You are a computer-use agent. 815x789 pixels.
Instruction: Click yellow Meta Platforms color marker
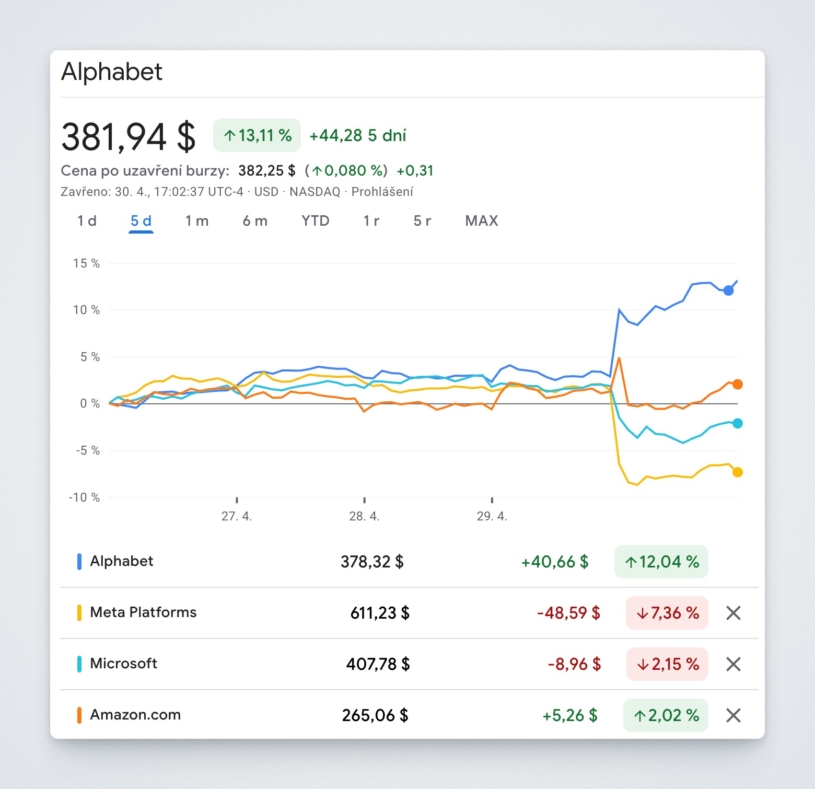(79, 613)
